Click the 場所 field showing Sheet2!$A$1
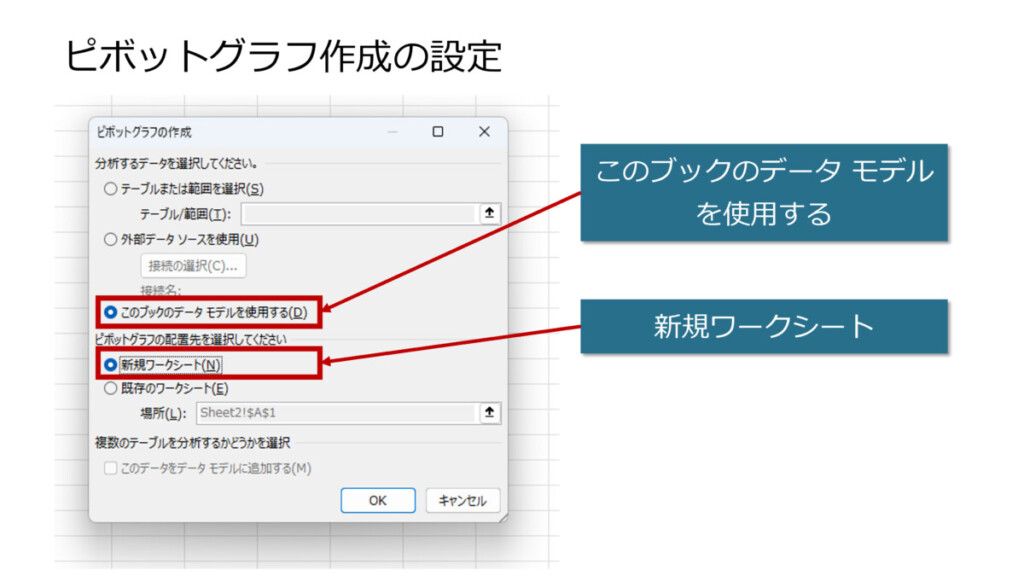Viewport: 1024px width, 576px height. click(335, 412)
